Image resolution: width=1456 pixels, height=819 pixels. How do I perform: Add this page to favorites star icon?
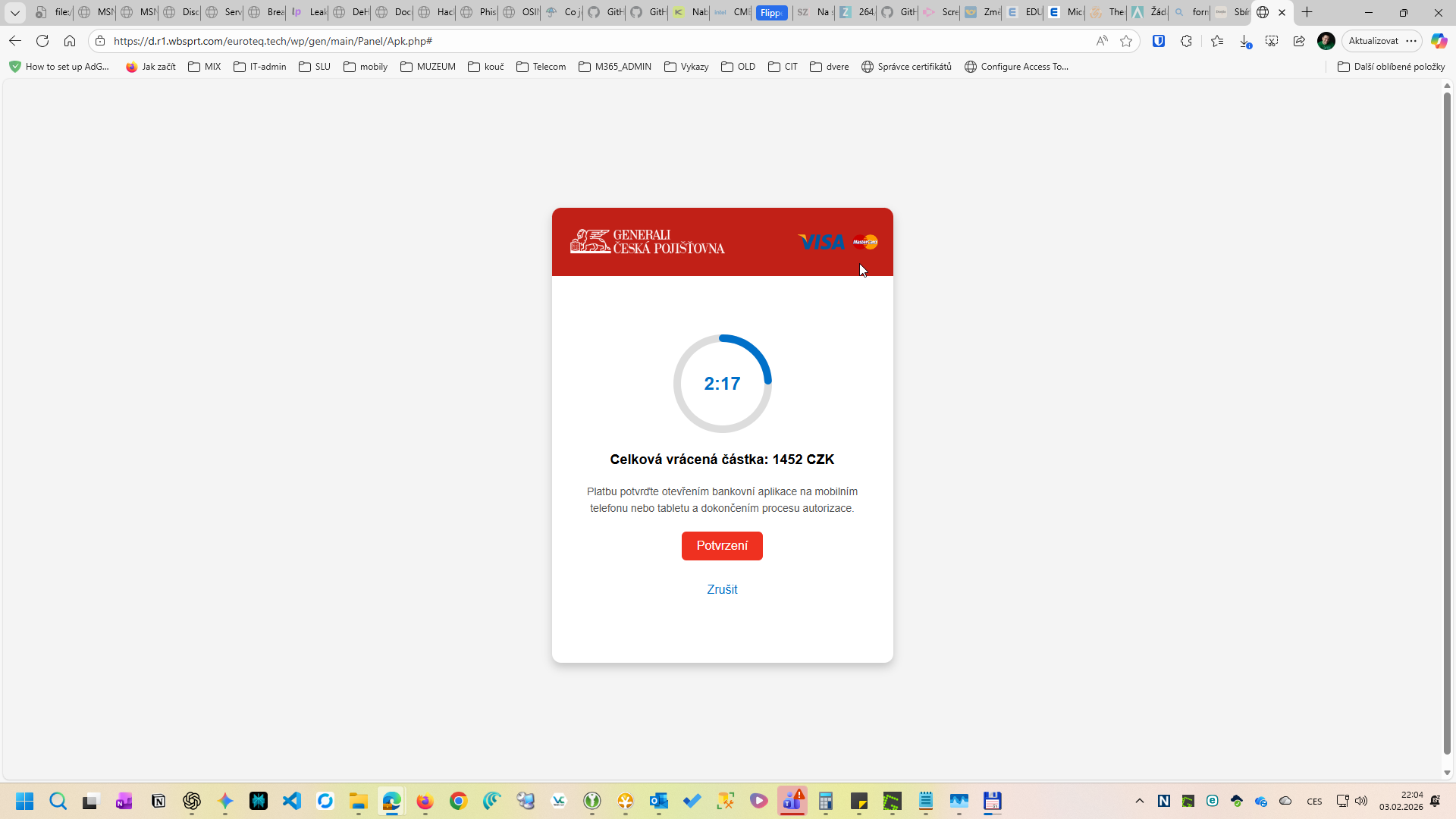click(1126, 41)
